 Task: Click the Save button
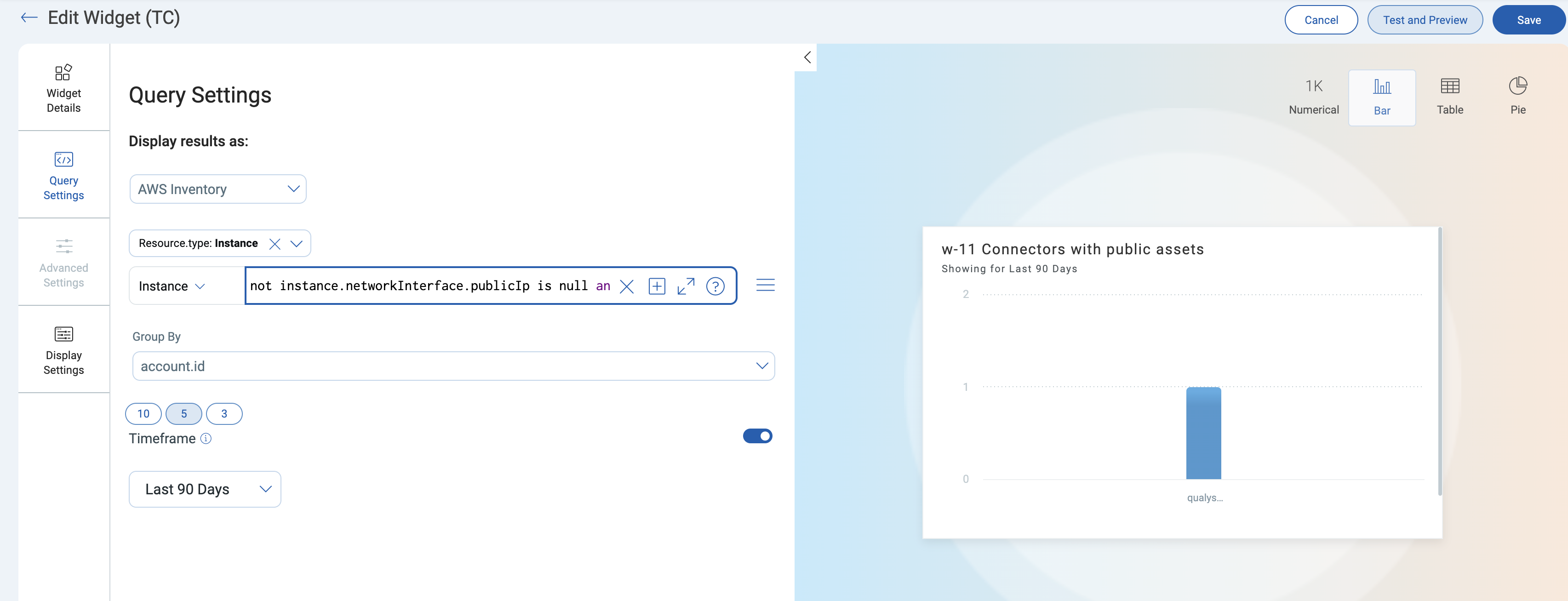coord(1528,20)
